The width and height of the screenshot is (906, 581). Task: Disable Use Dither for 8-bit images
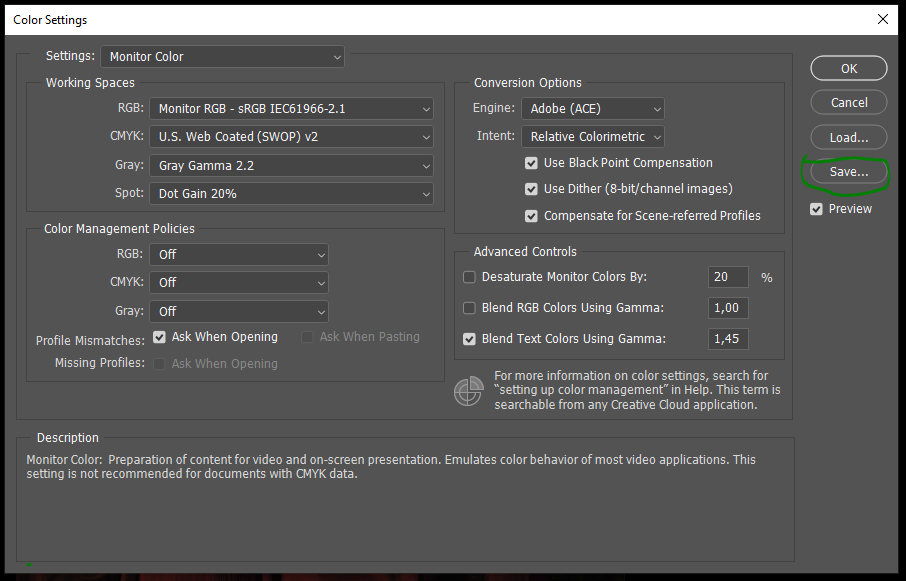click(x=531, y=189)
